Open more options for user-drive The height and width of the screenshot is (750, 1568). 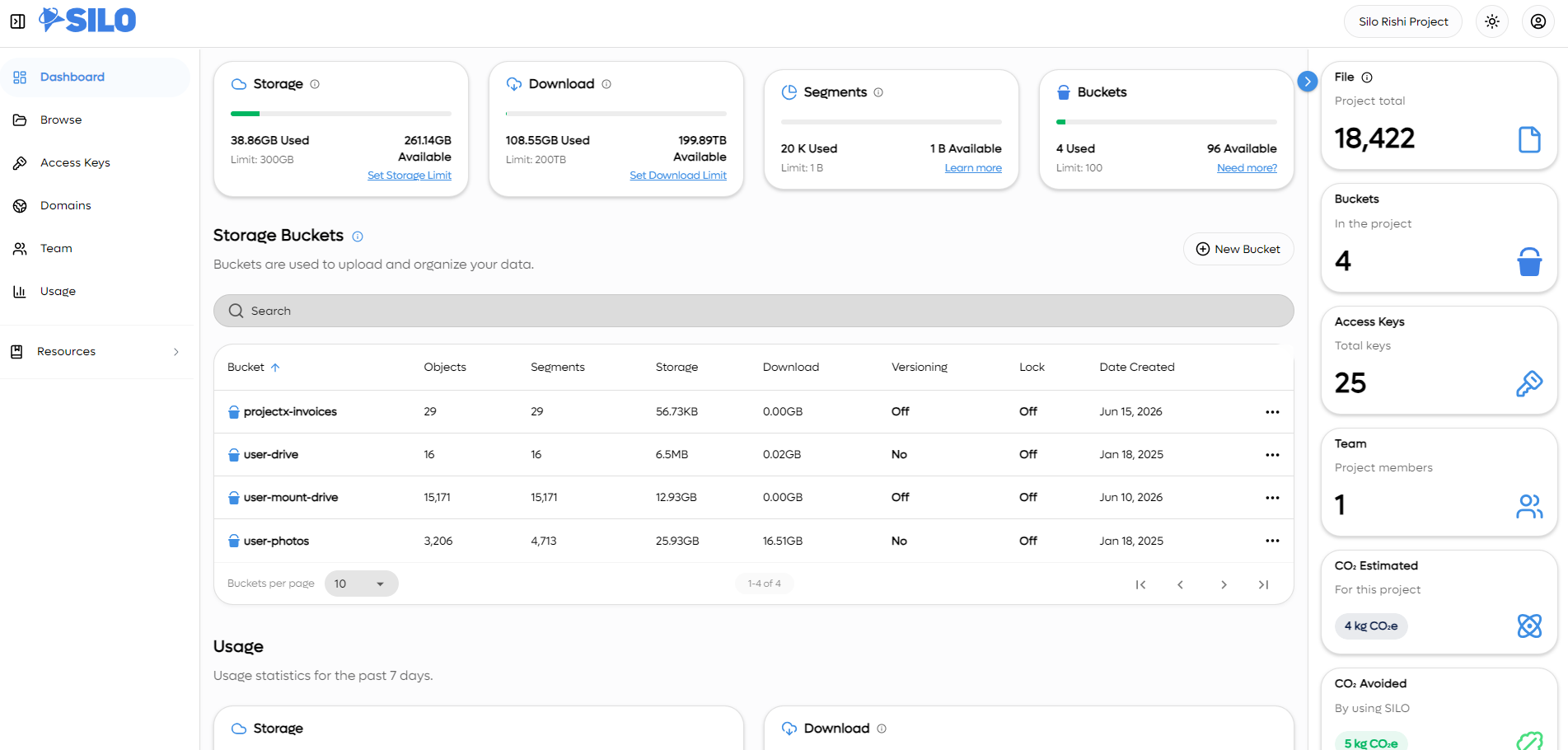coord(1272,455)
